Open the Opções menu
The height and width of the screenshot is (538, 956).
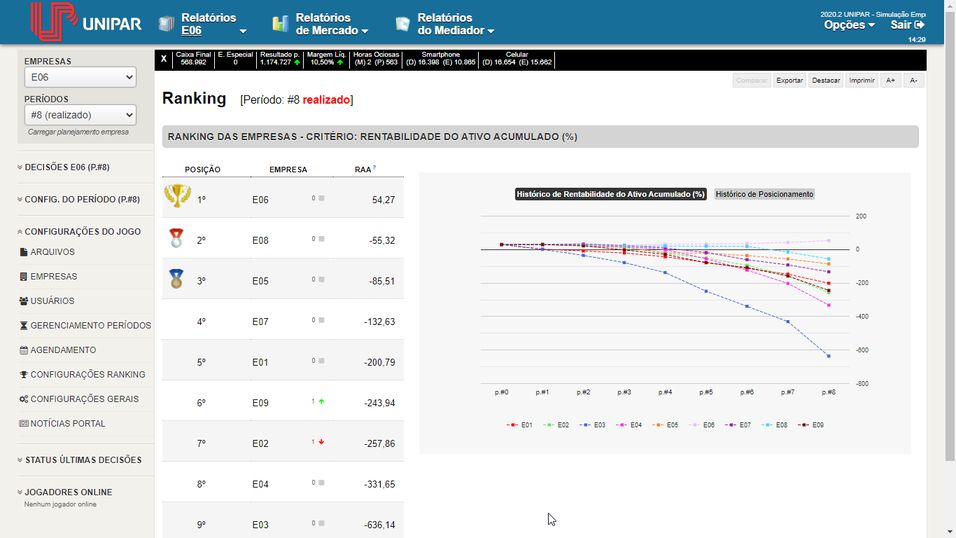click(849, 25)
